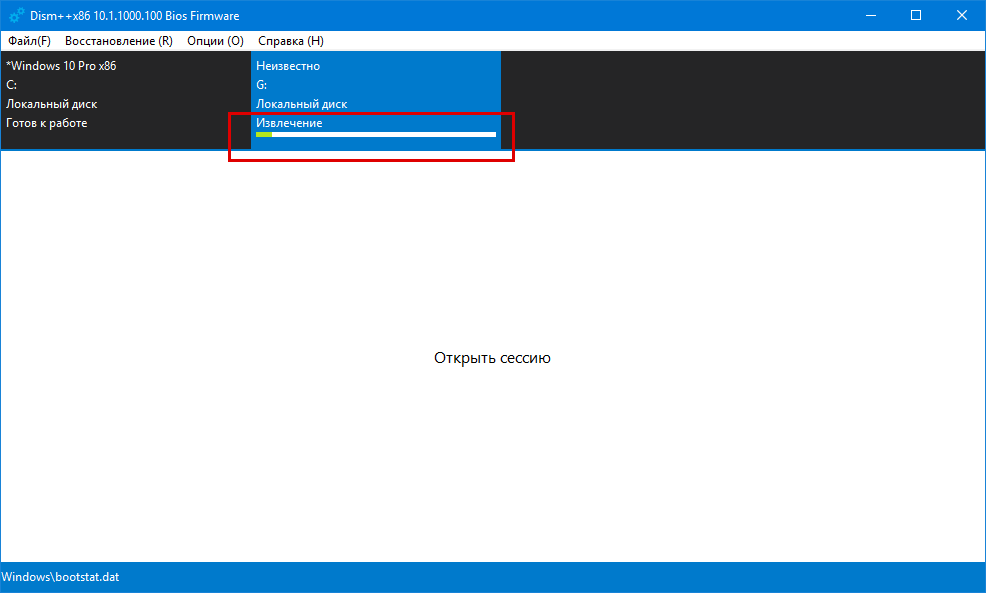Open the Файл(F) menu
Viewport: 986px width, 593px height.
click(x=29, y=41)
